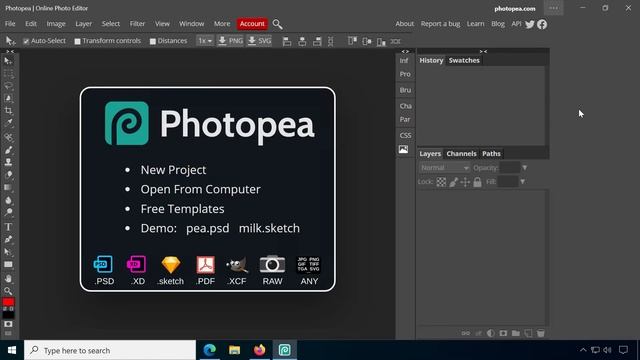Click the red foreground color swatch

coord(8,302)
